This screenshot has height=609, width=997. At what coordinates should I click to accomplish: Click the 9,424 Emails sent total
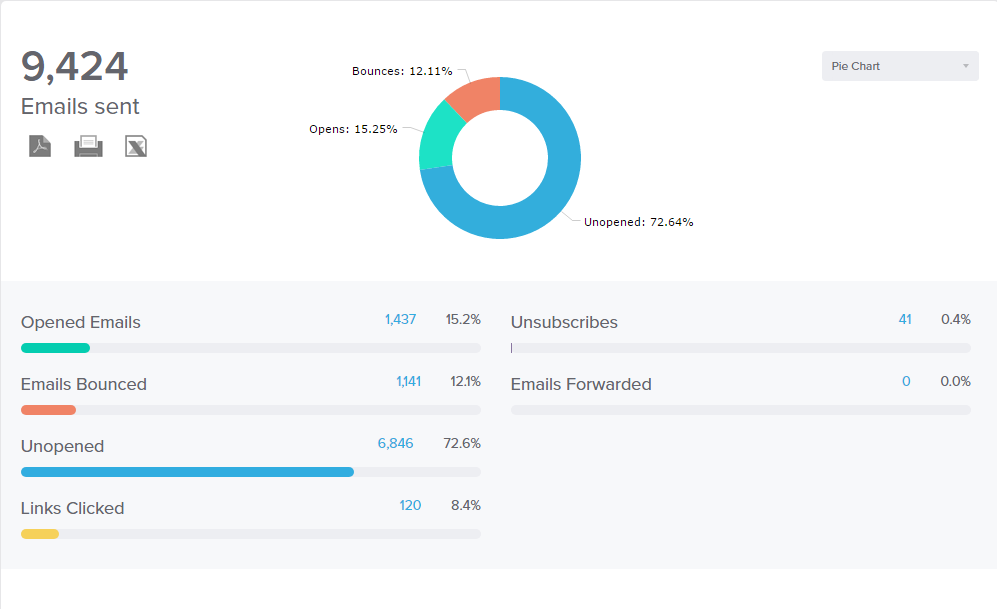pos(74,66)
